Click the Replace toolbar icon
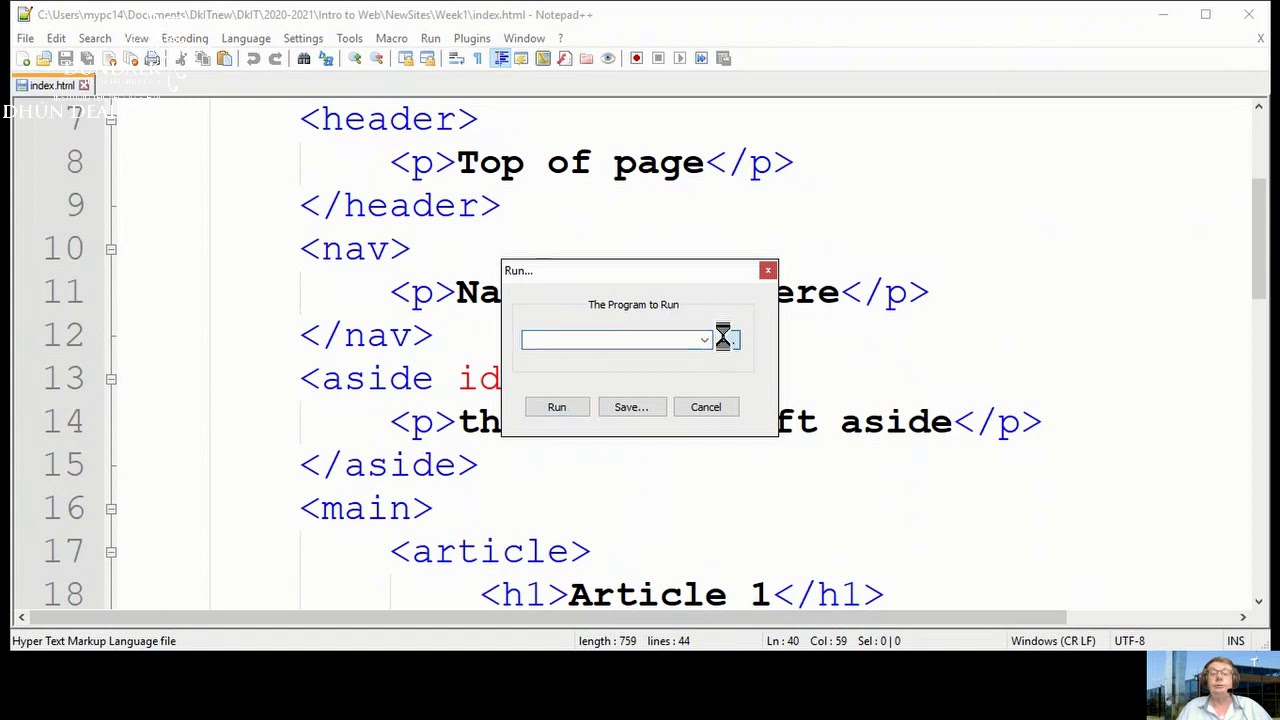This screenshot has width=1280, height=720. [x=326, y=59]
